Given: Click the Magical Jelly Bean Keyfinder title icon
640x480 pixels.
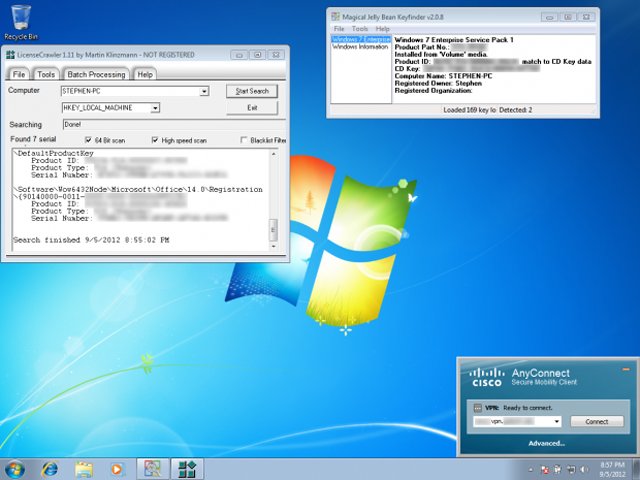Looking at the screenshot, I should click(x=336, y=17).
